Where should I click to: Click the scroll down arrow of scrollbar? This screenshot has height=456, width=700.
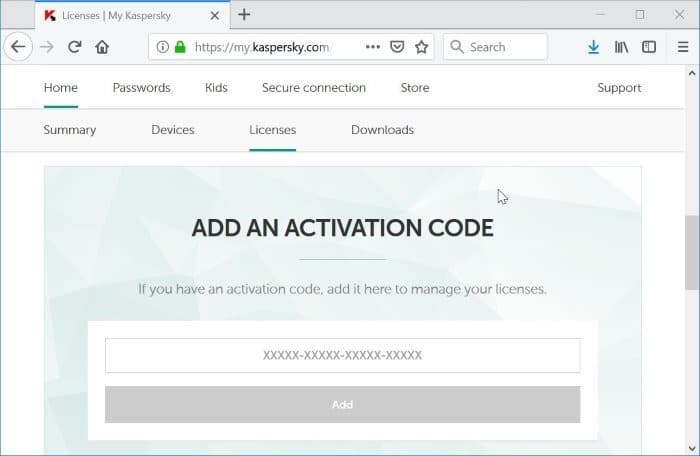click(692, 448)
